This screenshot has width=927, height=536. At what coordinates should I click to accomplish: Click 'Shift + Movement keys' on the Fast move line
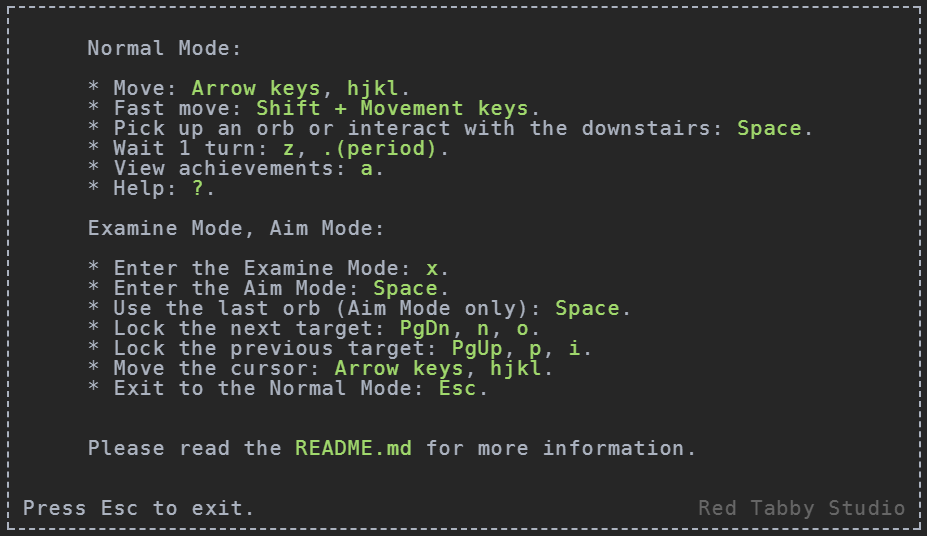[x=392, y=109]
